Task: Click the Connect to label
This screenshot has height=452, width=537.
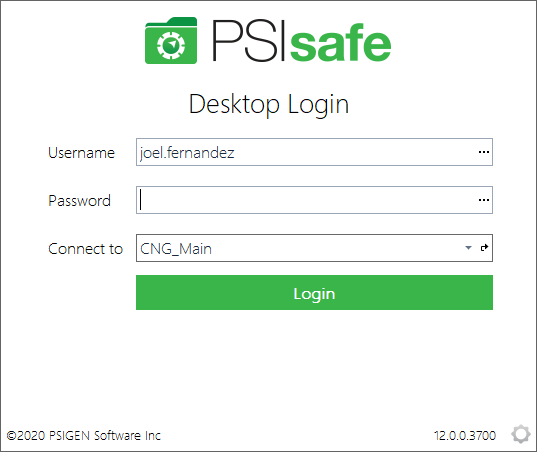Action: point(85,249)
